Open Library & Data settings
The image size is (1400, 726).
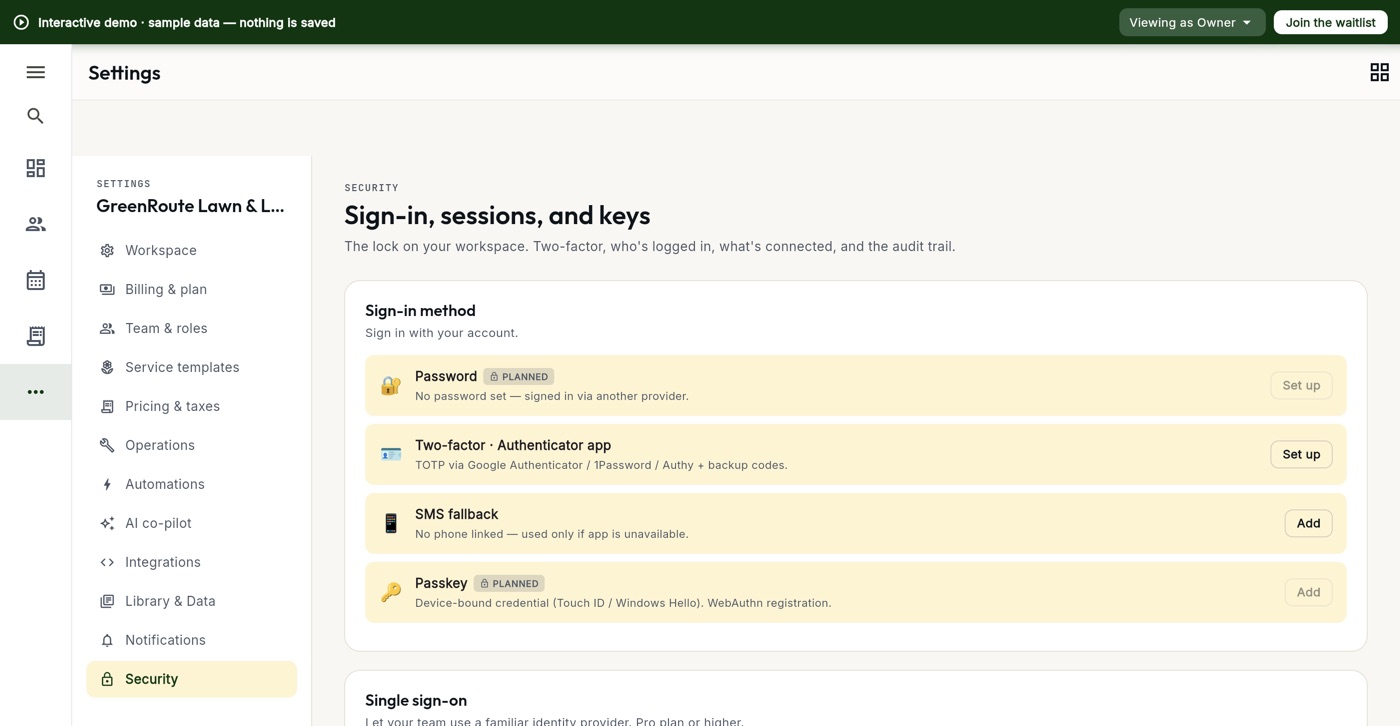(x=191, y=601)
